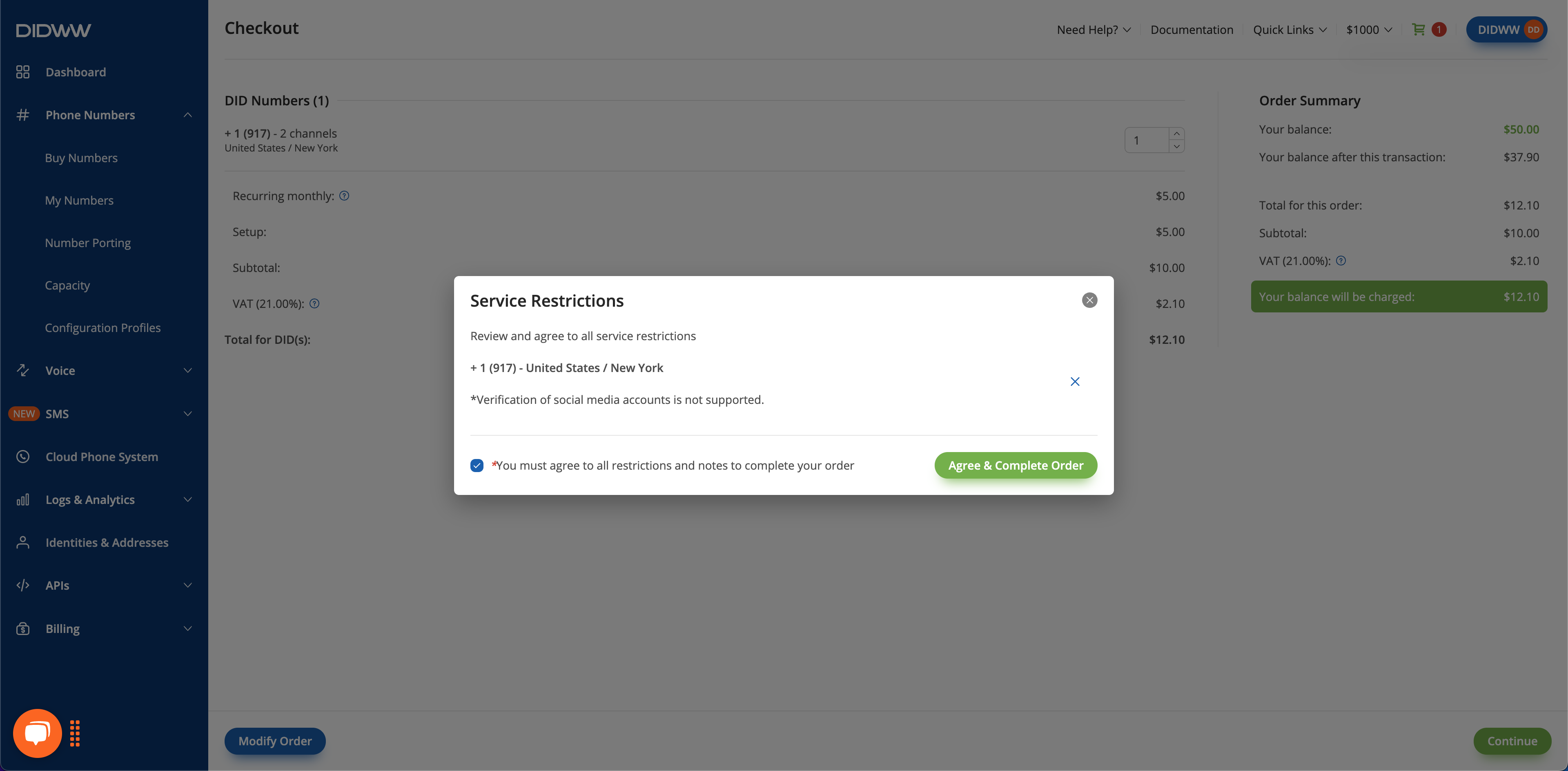
Task: Click the DIDWW logo in the sidebar
Action: (53, 31)
